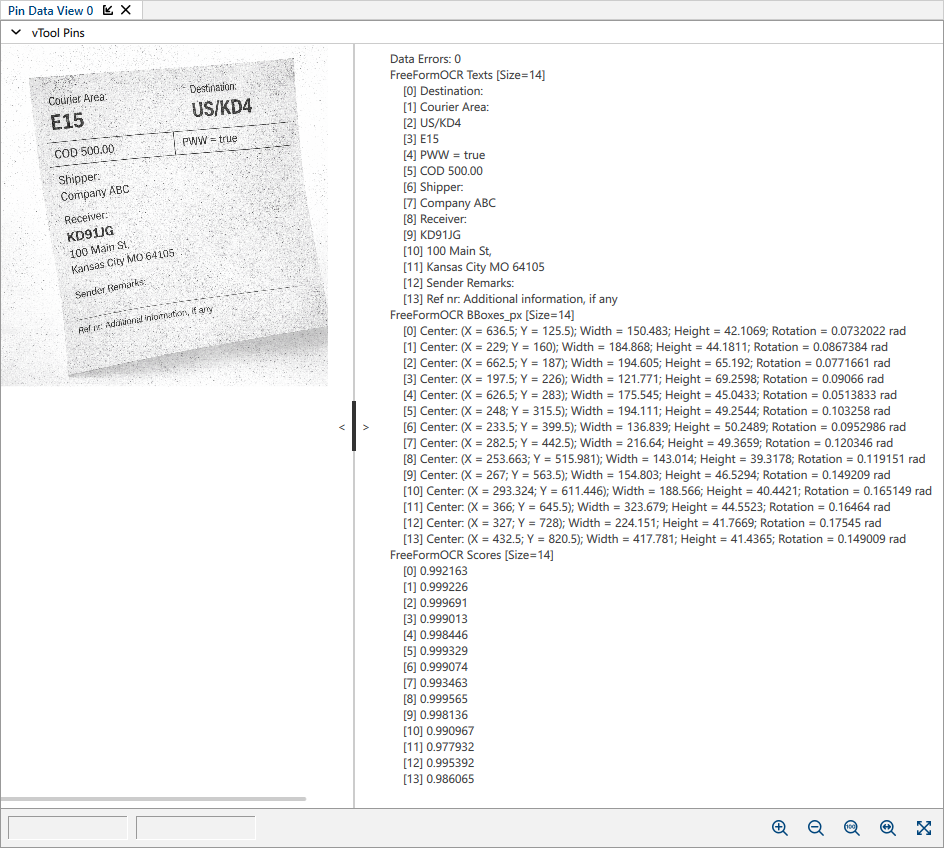Zoom out of the image
The image size is (944, 848).
click(816, 828)
